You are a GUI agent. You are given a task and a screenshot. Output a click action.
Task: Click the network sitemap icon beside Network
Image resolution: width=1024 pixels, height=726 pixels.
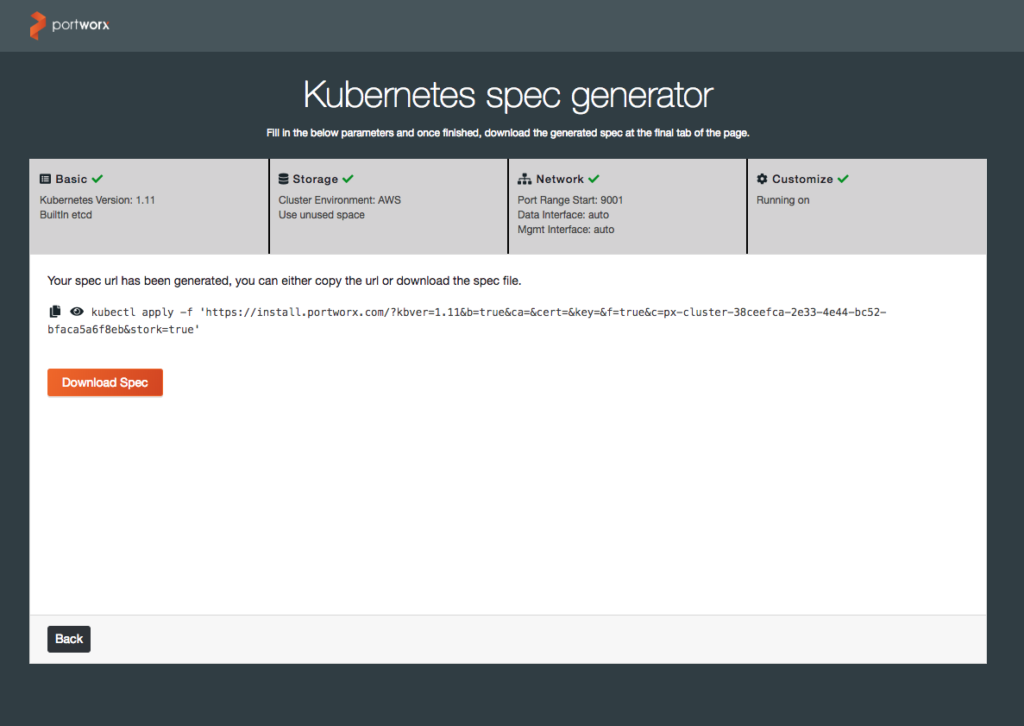pyautogui.click(x=524, y=179)
